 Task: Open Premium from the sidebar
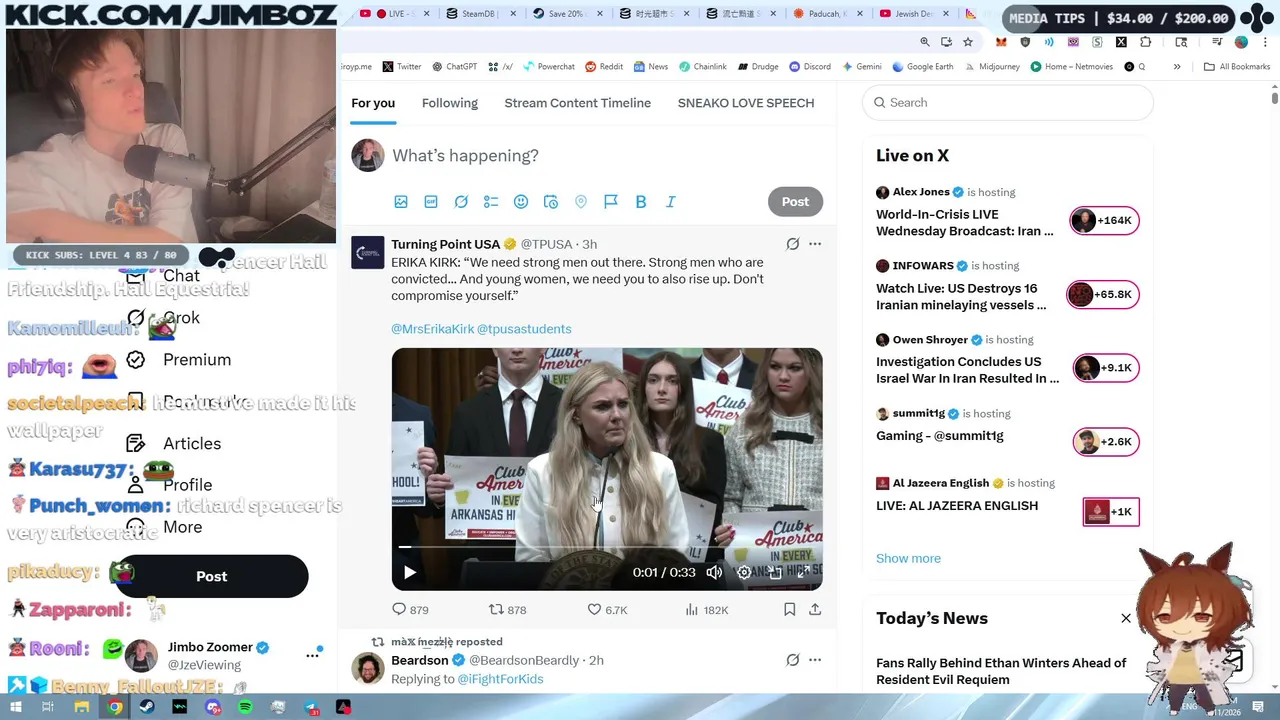(180, 360)
